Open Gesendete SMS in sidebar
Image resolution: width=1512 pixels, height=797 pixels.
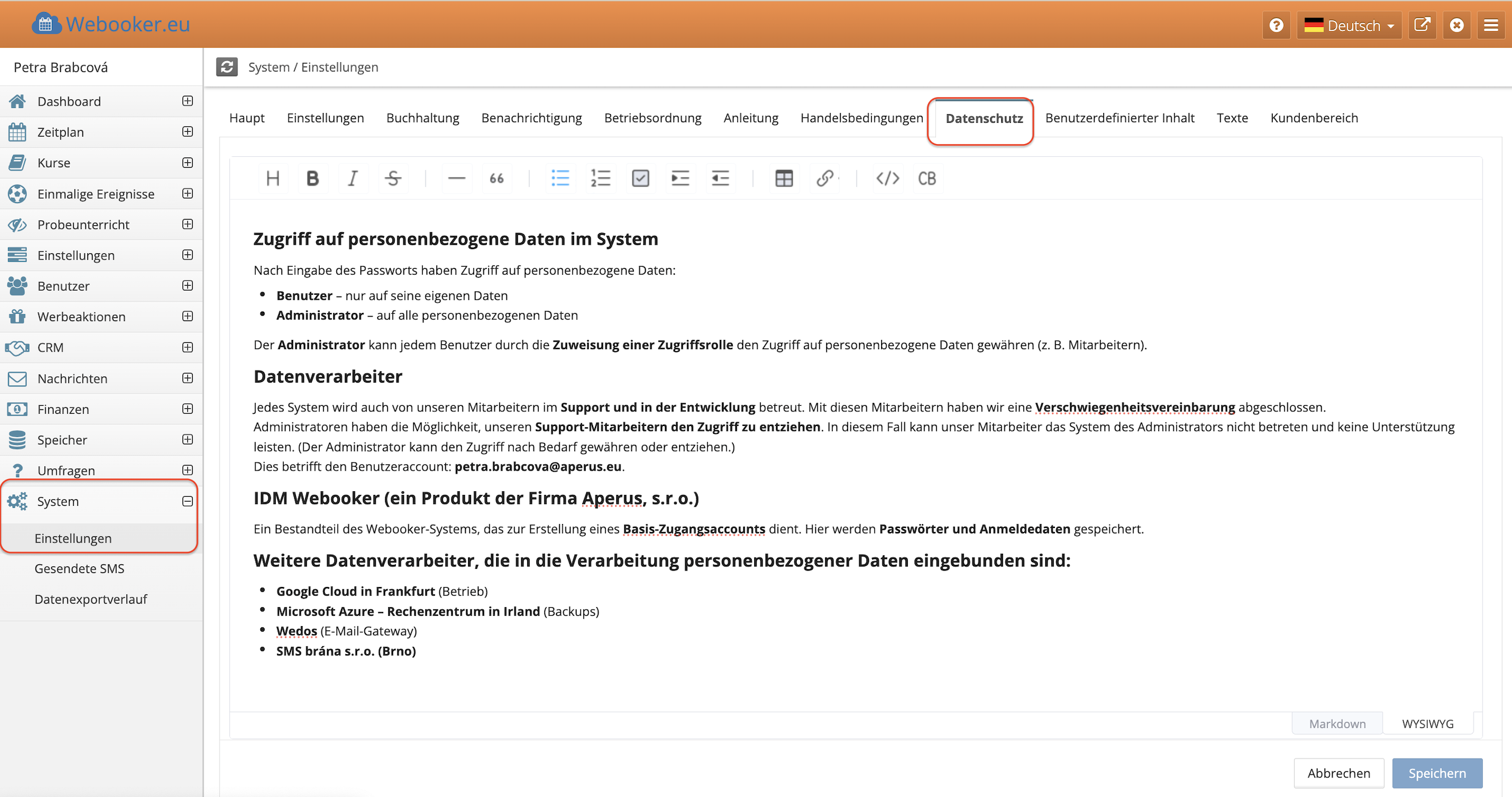point(79,568)
